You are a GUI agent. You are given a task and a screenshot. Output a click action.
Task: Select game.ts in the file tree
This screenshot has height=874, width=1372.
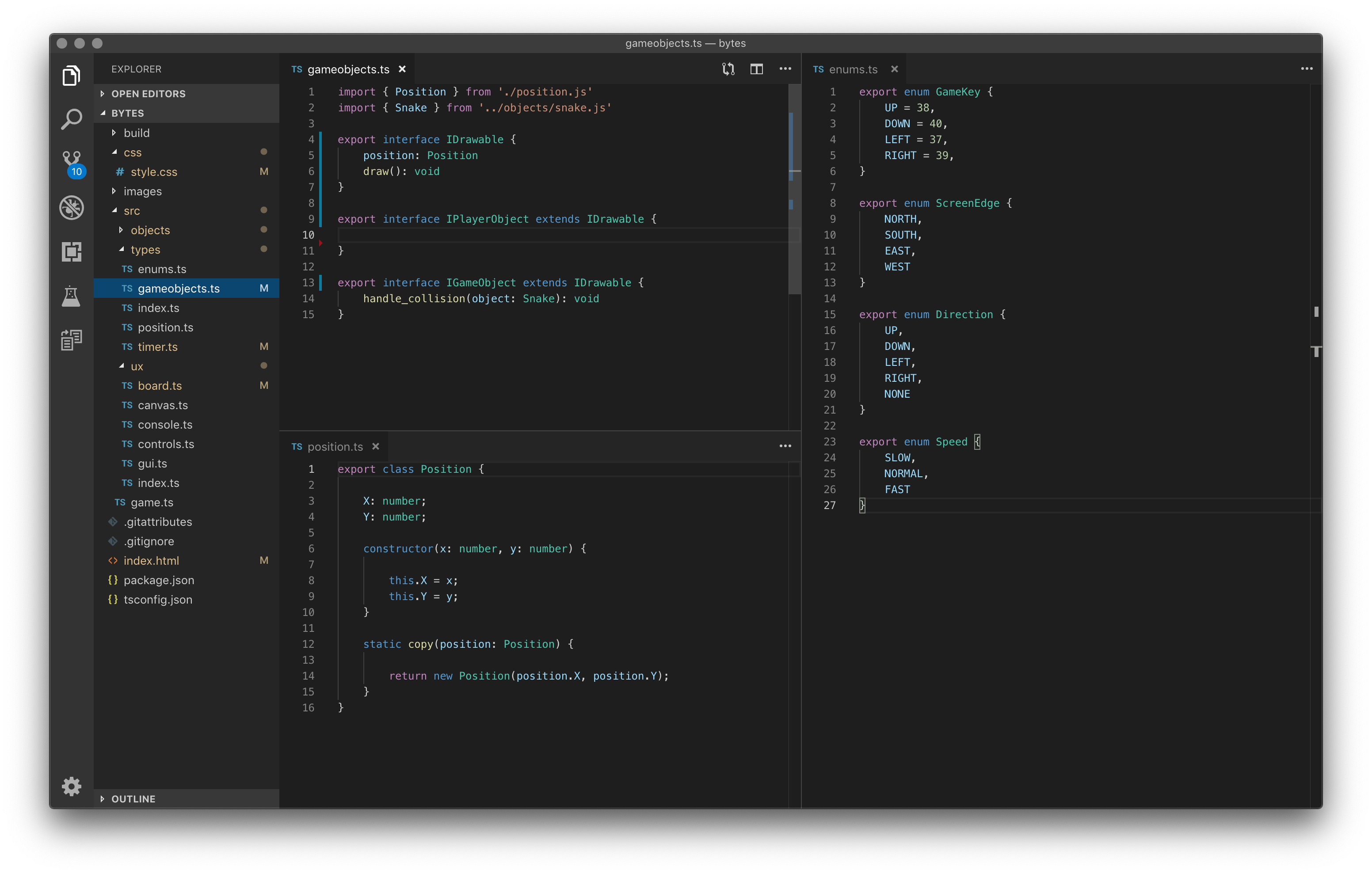pyautogui.click(x=151, y=502)
